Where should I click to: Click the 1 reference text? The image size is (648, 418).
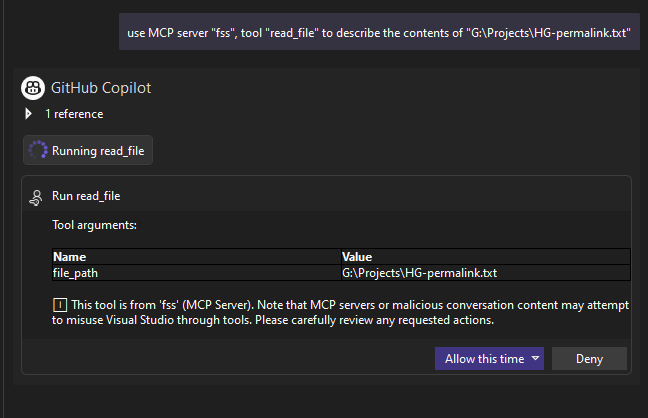(74, 114)
